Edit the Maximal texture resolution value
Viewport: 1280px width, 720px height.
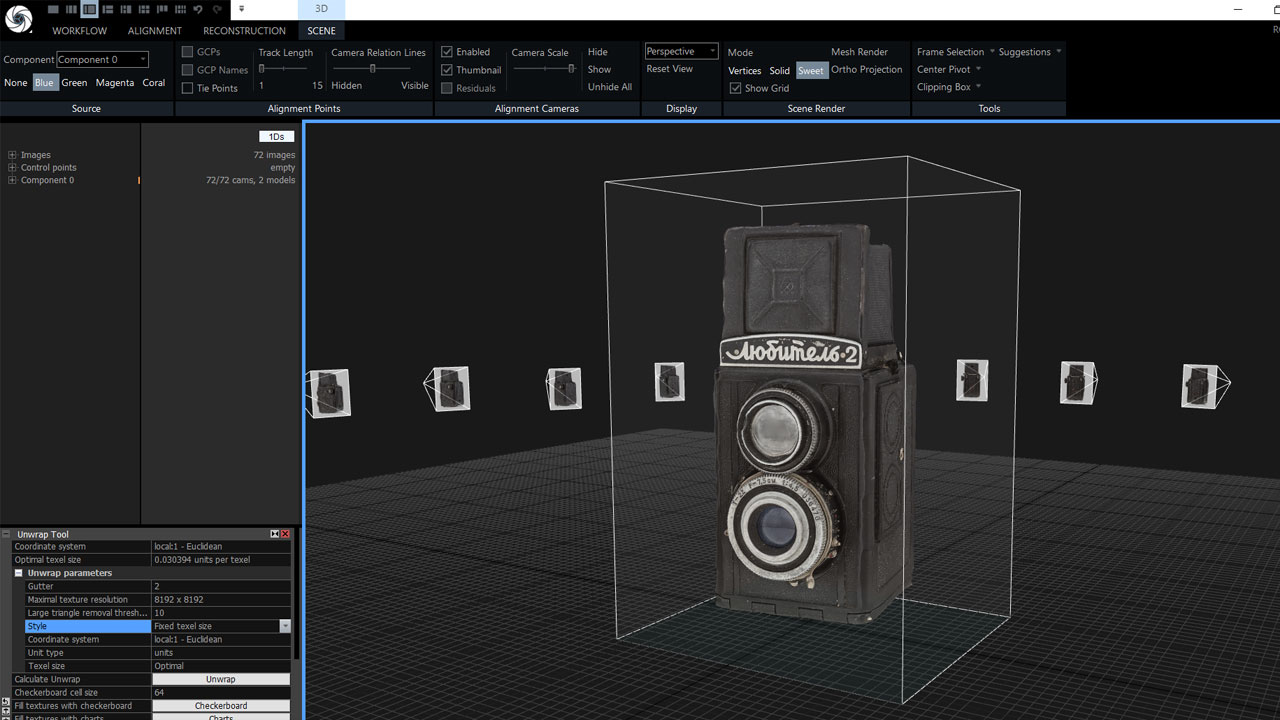[221, 599]
